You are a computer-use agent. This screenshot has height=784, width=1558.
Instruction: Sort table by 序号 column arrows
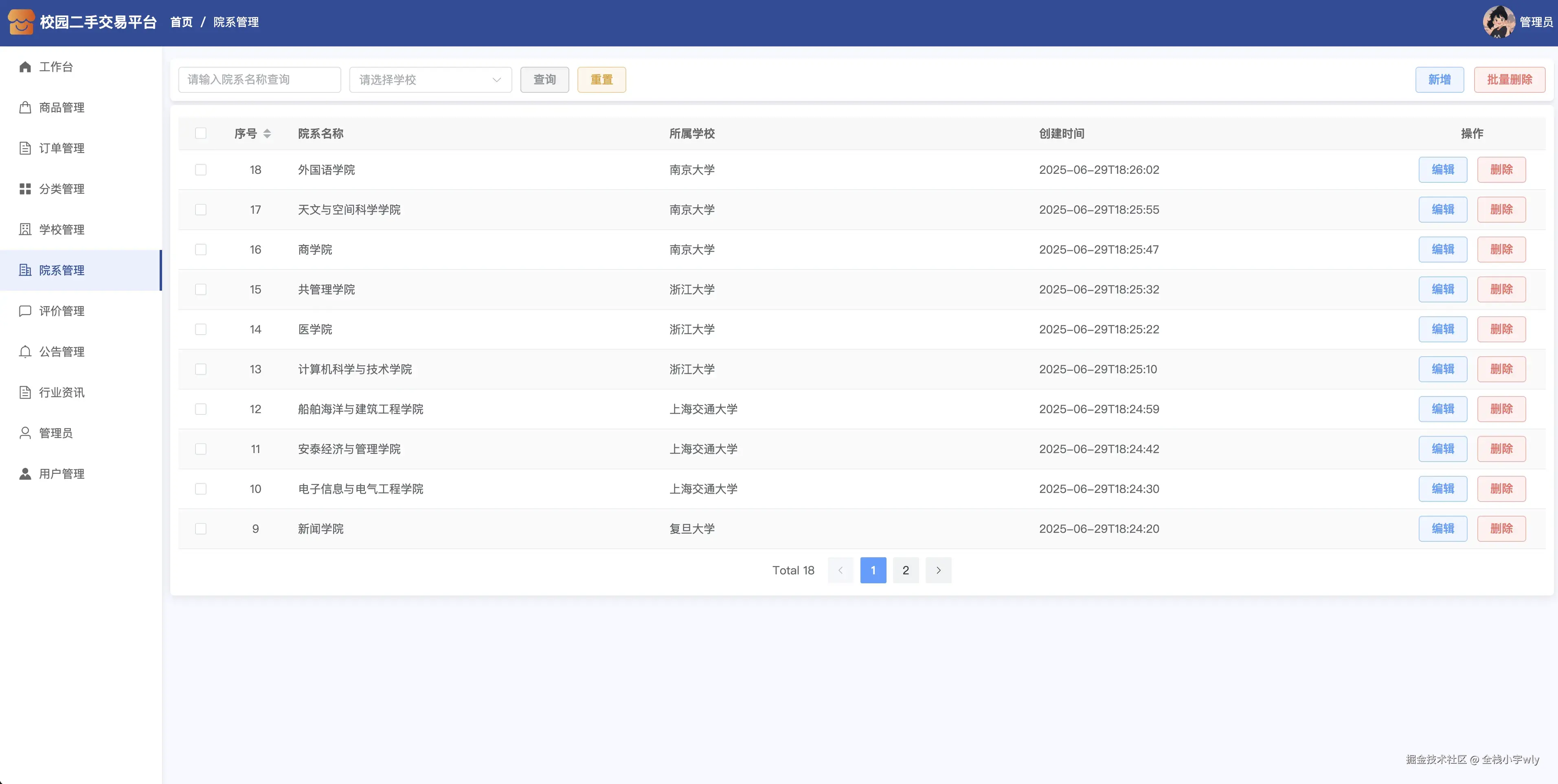267,134
